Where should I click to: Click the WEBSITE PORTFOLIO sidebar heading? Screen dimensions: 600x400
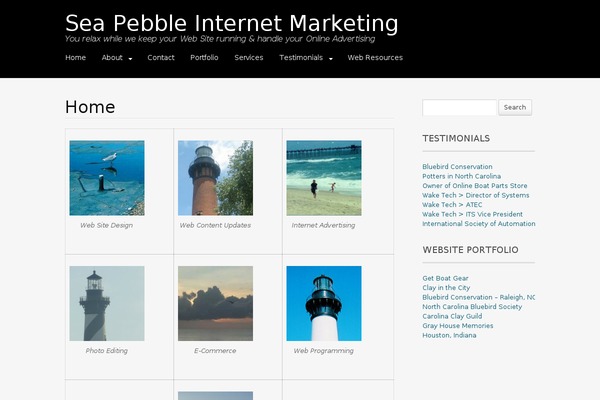[x=470, y=250]
